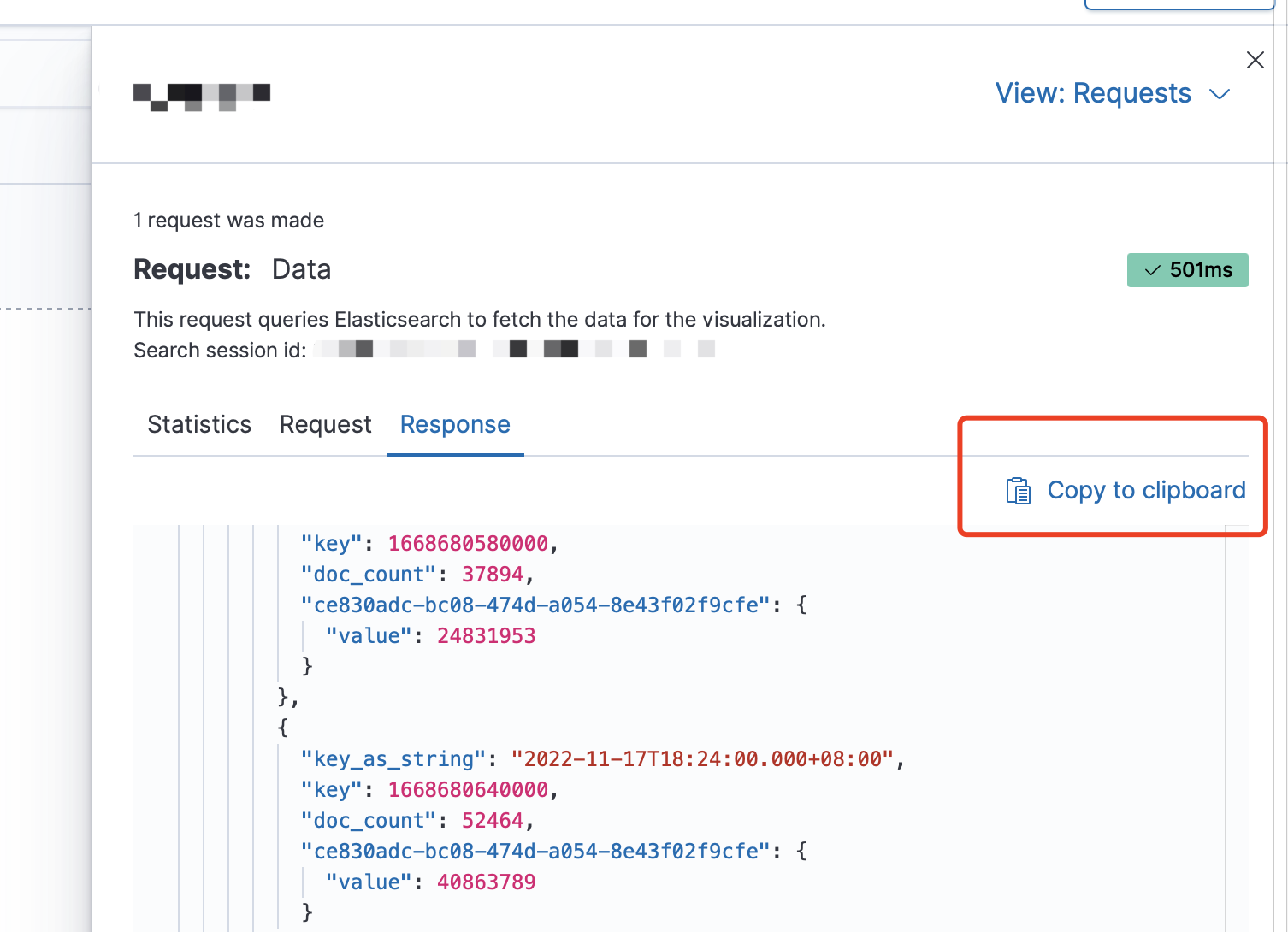Close the inspector panel with the X

pos(1255,60)
